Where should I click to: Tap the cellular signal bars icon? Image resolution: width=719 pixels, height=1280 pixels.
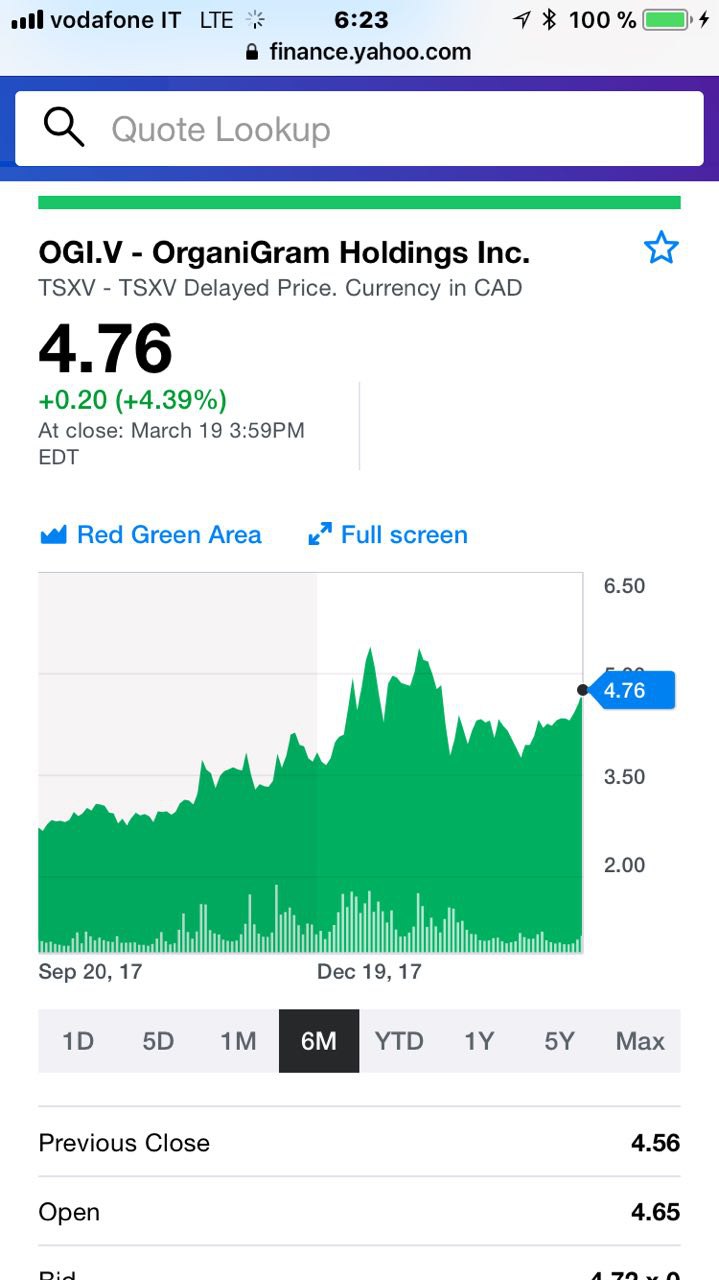pyautogui.click(x=26, y=19)
